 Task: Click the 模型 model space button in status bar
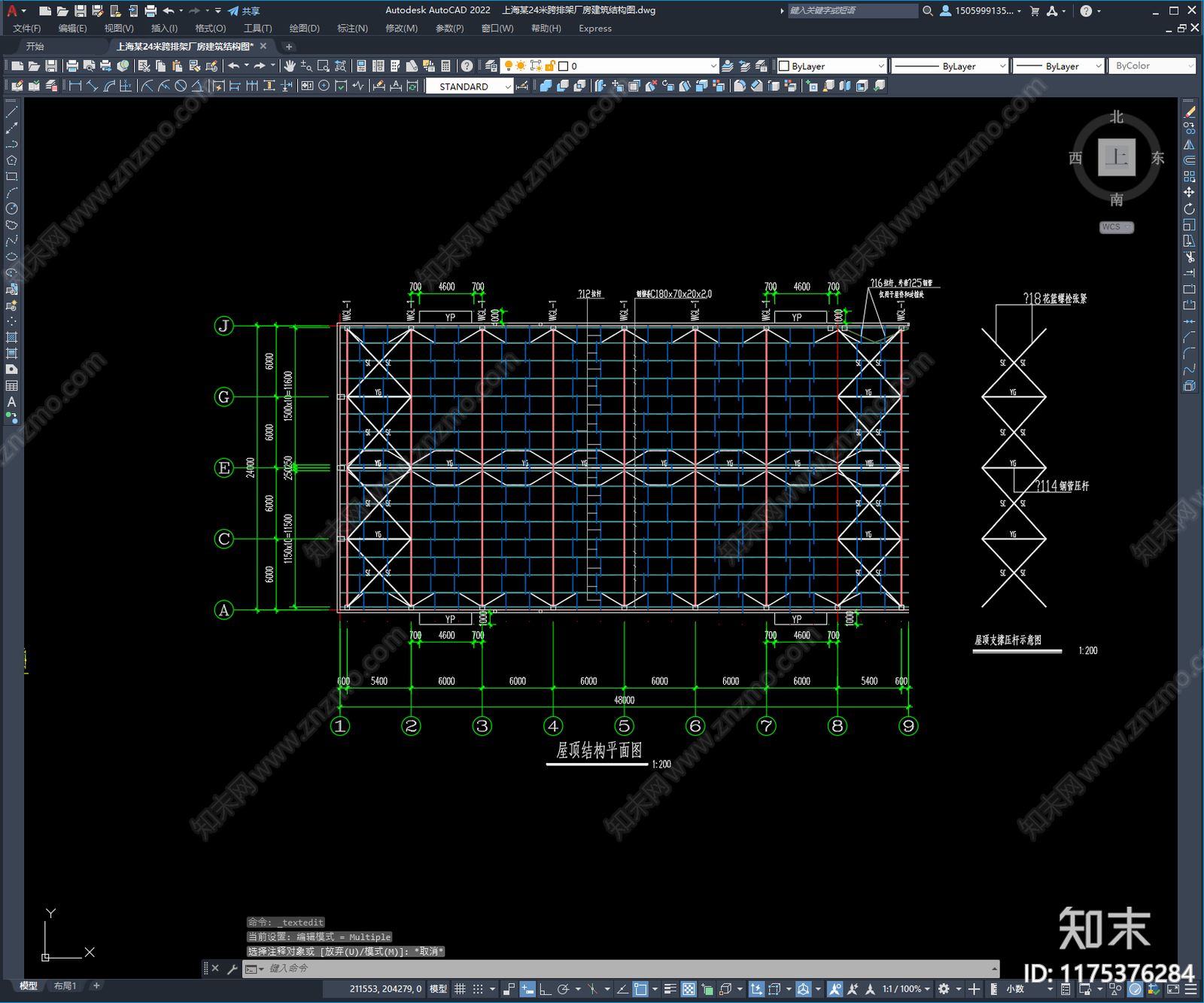[x=438, y=989]
